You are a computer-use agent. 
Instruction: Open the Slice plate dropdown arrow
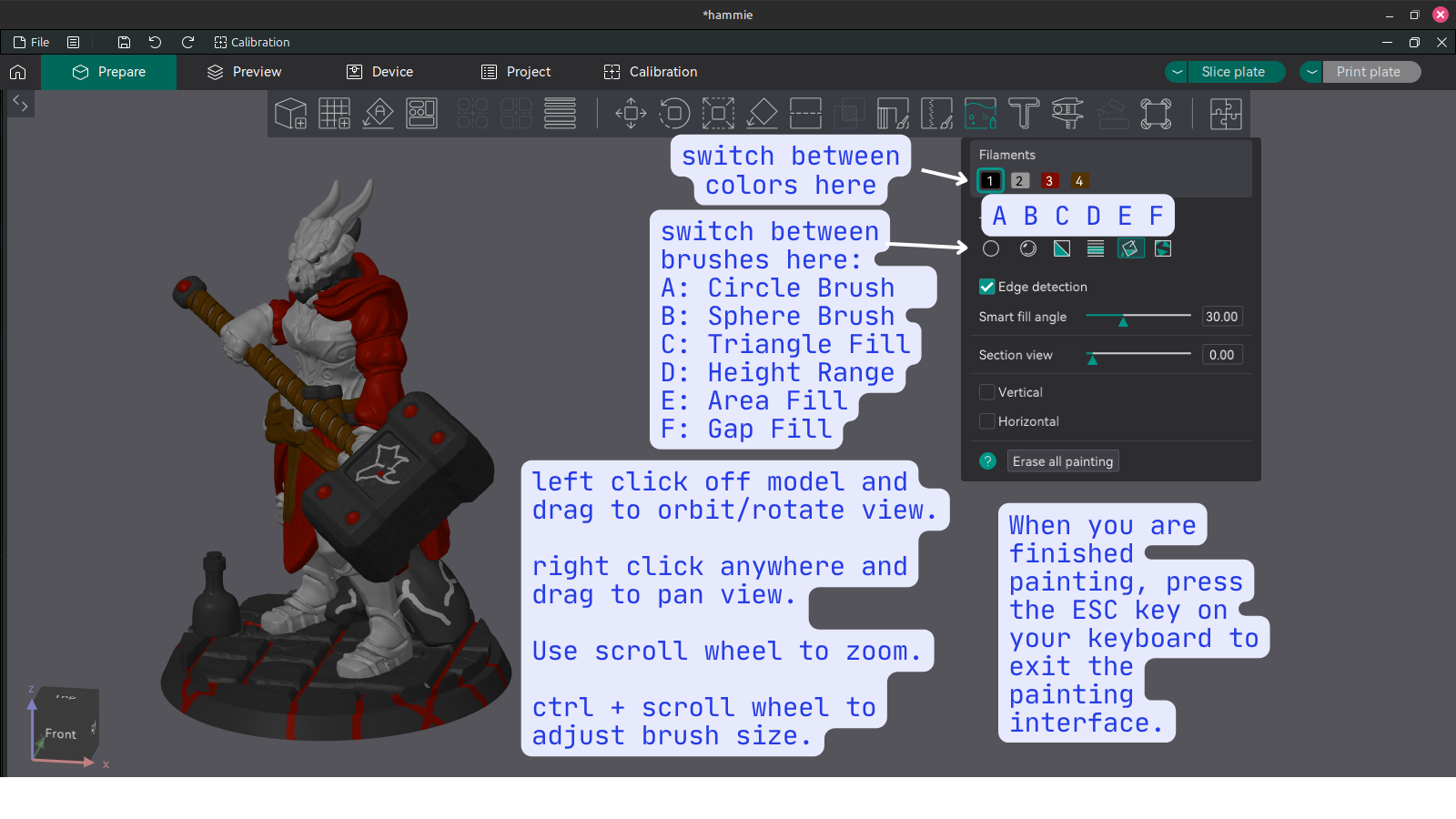pos(1177,72)
